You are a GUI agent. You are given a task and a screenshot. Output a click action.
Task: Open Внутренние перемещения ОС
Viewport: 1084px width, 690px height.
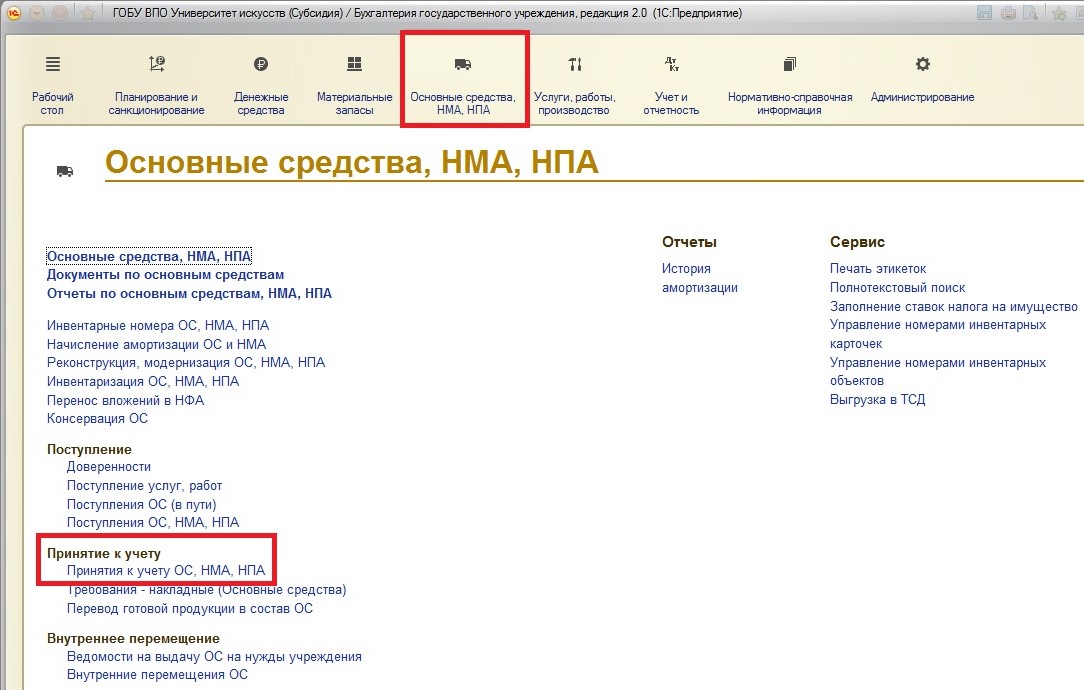pyautogui.click(x=156, y=675)
